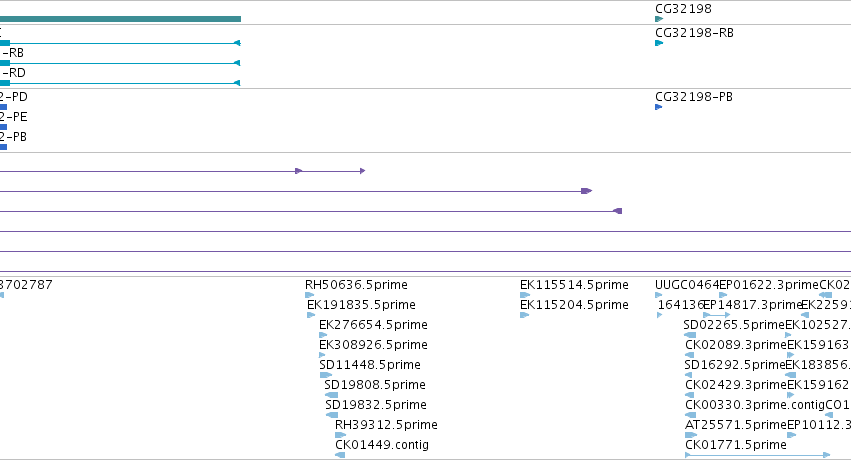This screenshot has width=851, height=460.
Task: Click the CK01449.contig label
Action: tap(382, 445)
